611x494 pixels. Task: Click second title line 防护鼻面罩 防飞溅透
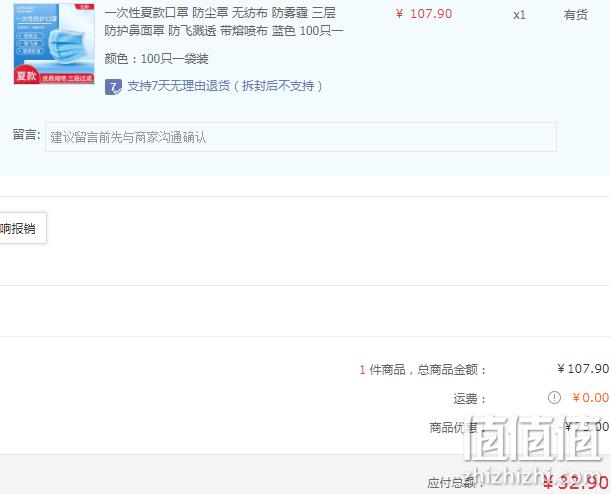(224, 30)
